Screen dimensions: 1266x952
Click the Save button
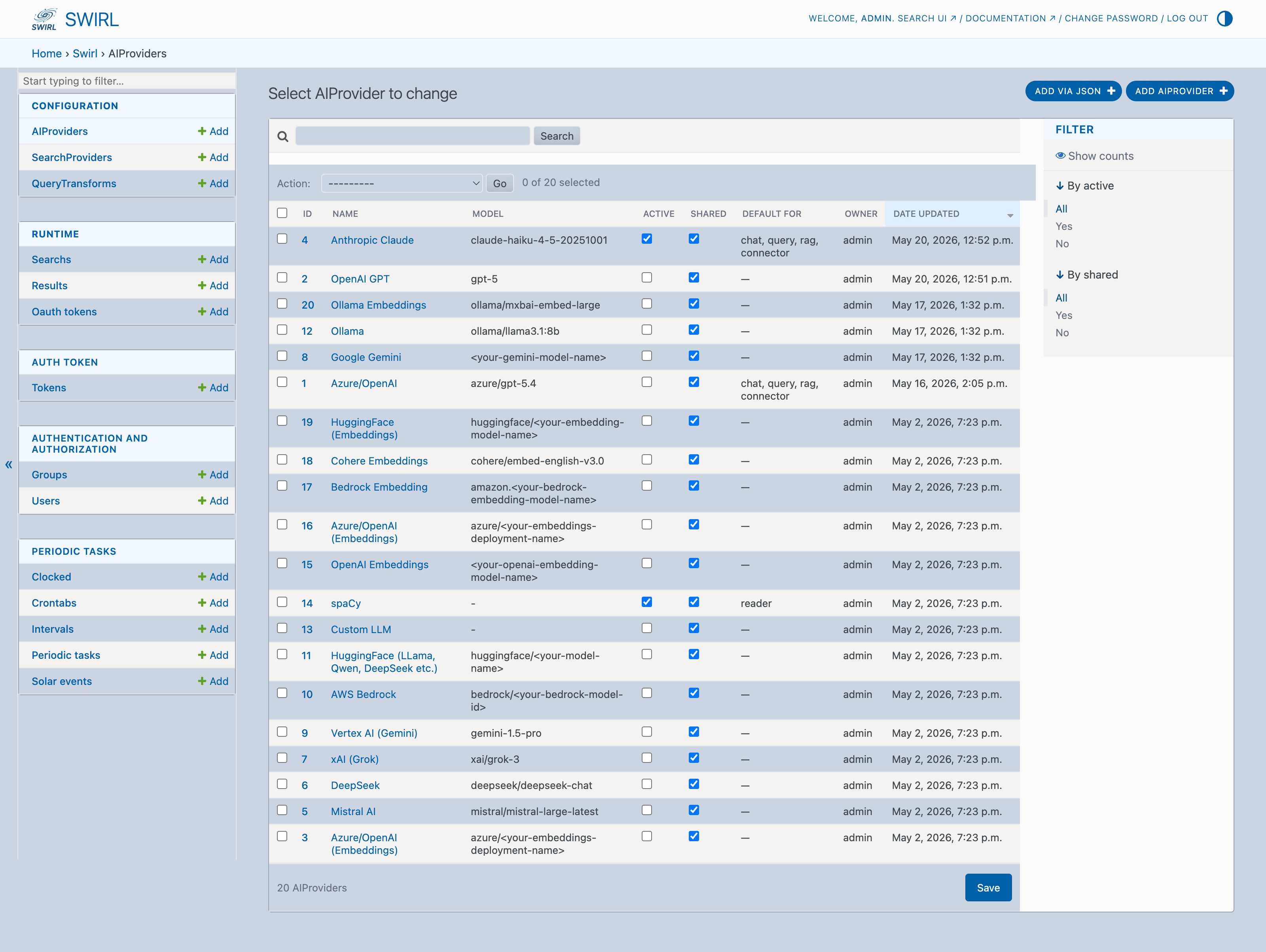(988, 888)
